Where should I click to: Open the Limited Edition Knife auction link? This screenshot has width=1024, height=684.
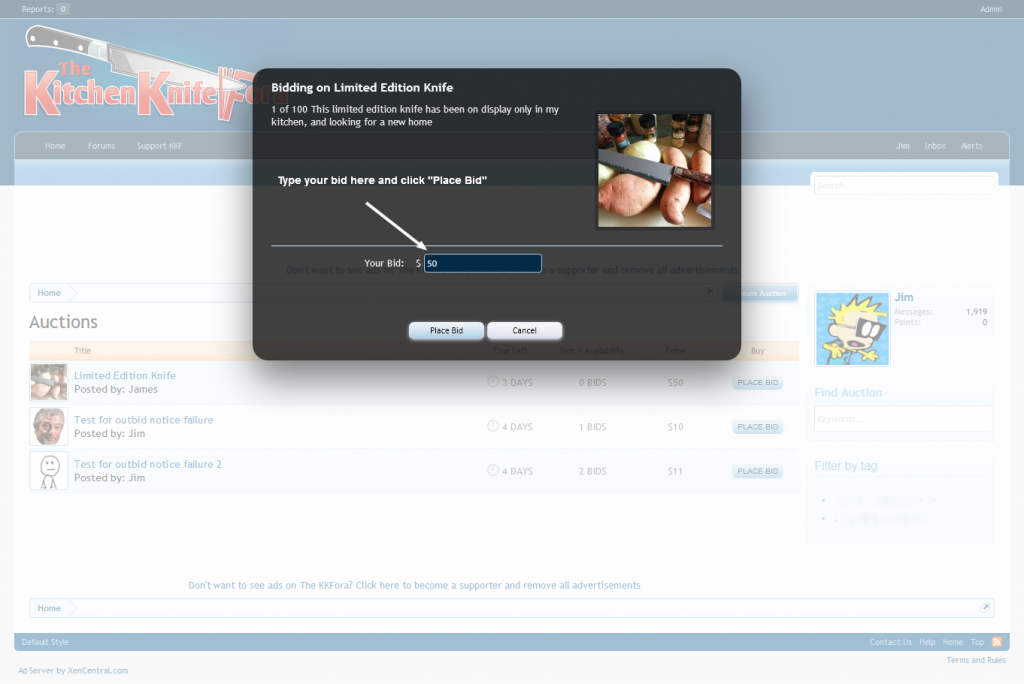click(125, 376)
